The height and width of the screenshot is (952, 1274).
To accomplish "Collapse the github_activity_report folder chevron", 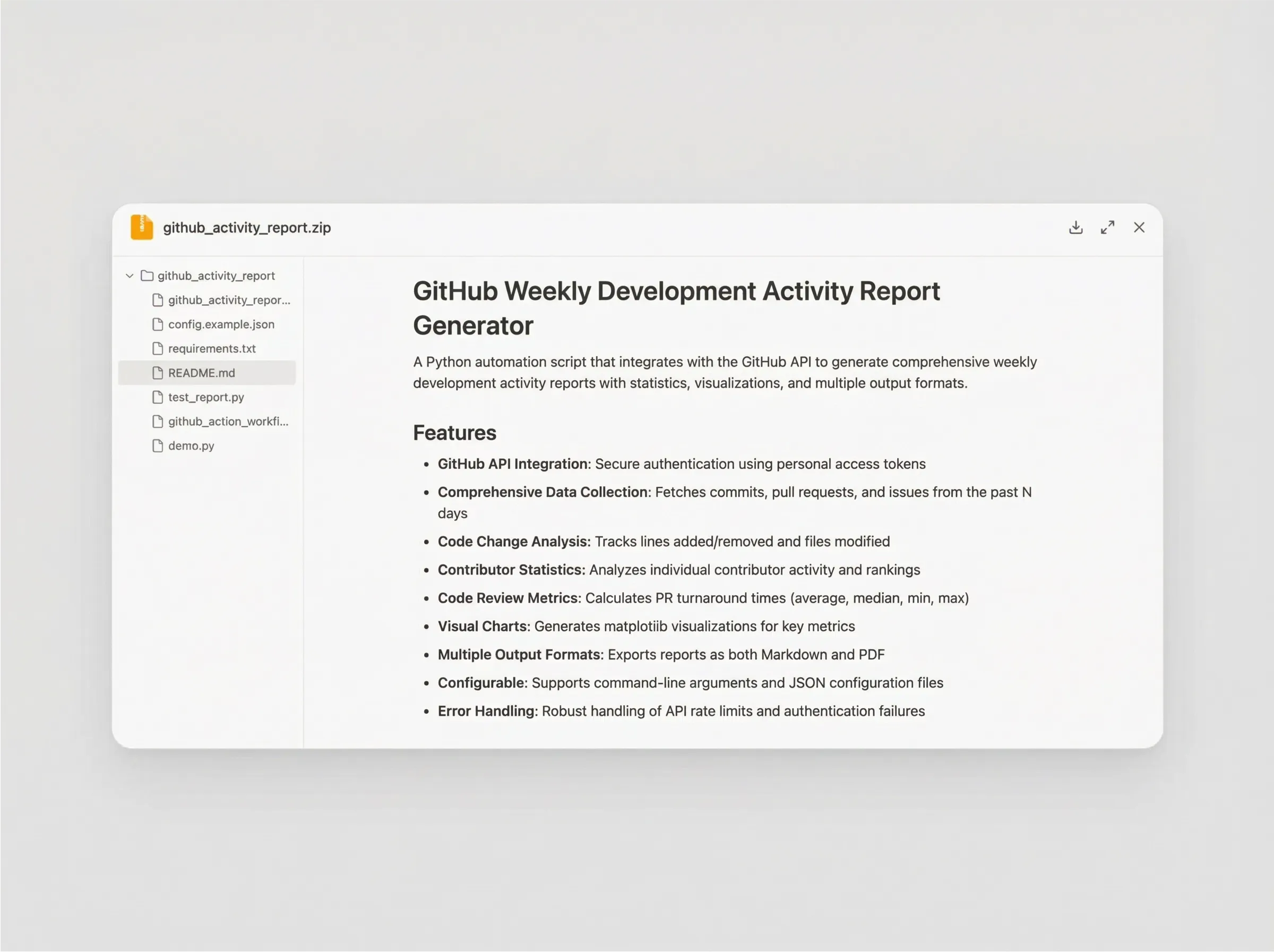I will 130,276.
